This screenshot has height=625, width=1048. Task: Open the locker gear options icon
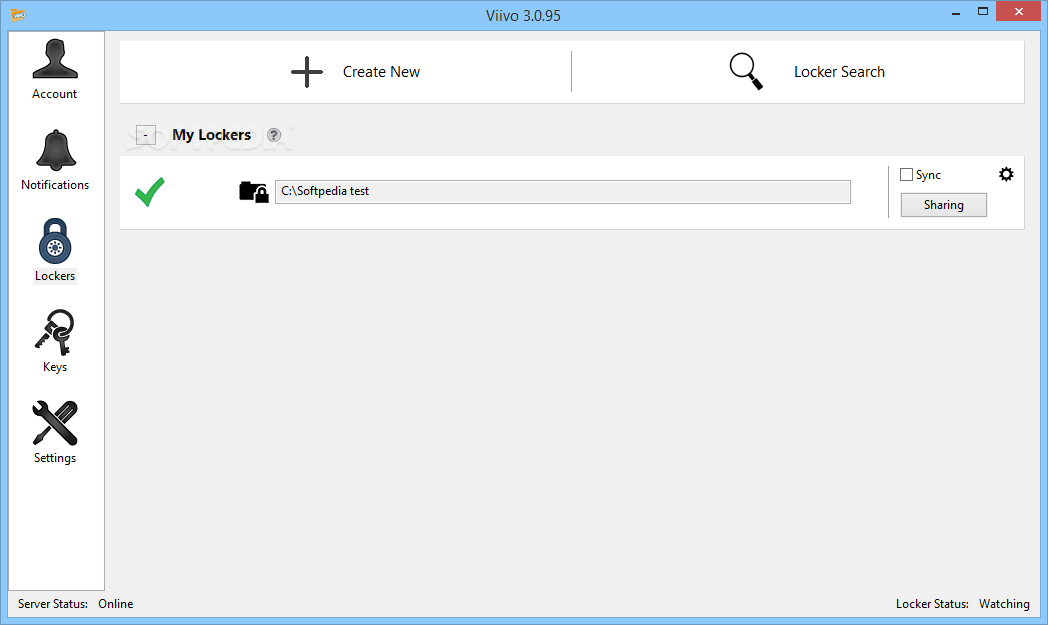click(x=1006, y=174)
